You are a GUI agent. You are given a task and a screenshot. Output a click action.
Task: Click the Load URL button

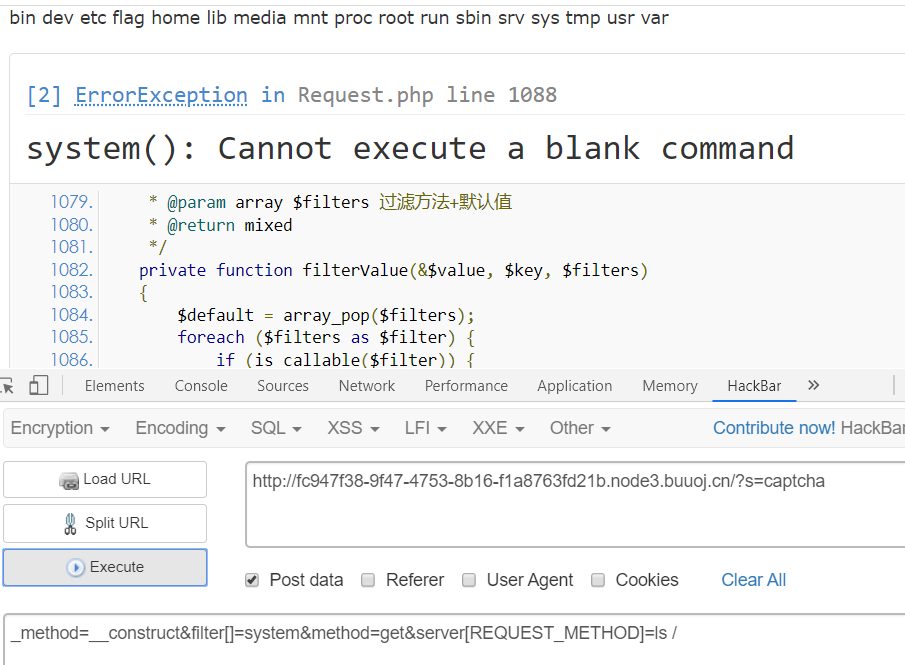tap(105, 479)
